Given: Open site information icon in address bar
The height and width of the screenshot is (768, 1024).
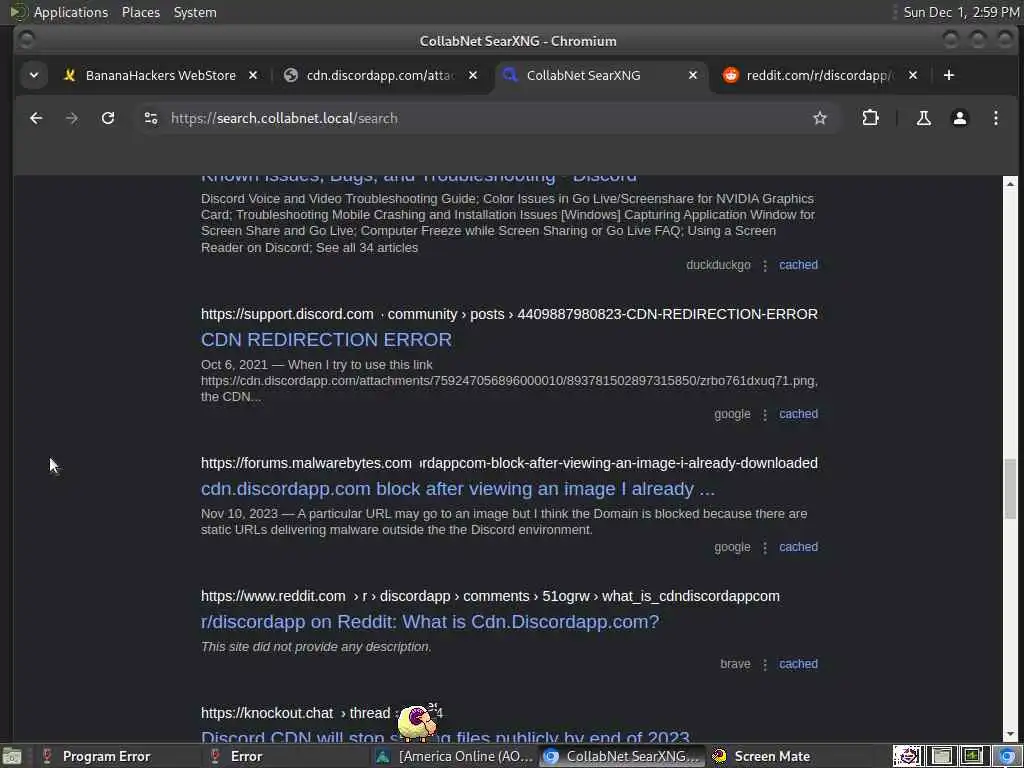Looking at the screenshot, I should (151, 118).
